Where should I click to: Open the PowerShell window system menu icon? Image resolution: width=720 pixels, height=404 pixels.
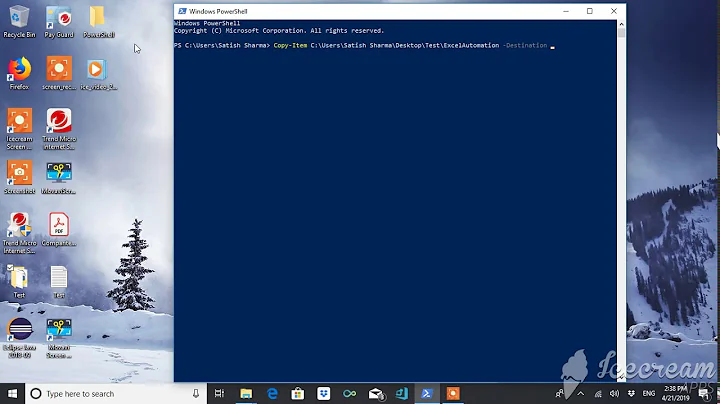coord(181,11)
